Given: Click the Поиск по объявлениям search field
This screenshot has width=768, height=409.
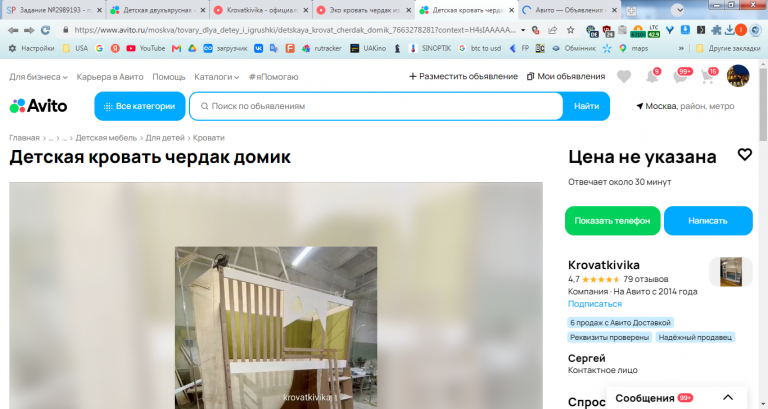Looking at the screenshot, I should click(376, 106).
